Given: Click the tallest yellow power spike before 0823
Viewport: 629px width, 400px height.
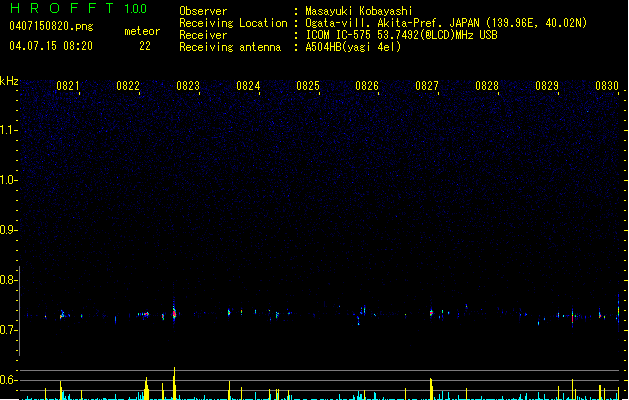Looking at the screenshot, I should point(174,383).
